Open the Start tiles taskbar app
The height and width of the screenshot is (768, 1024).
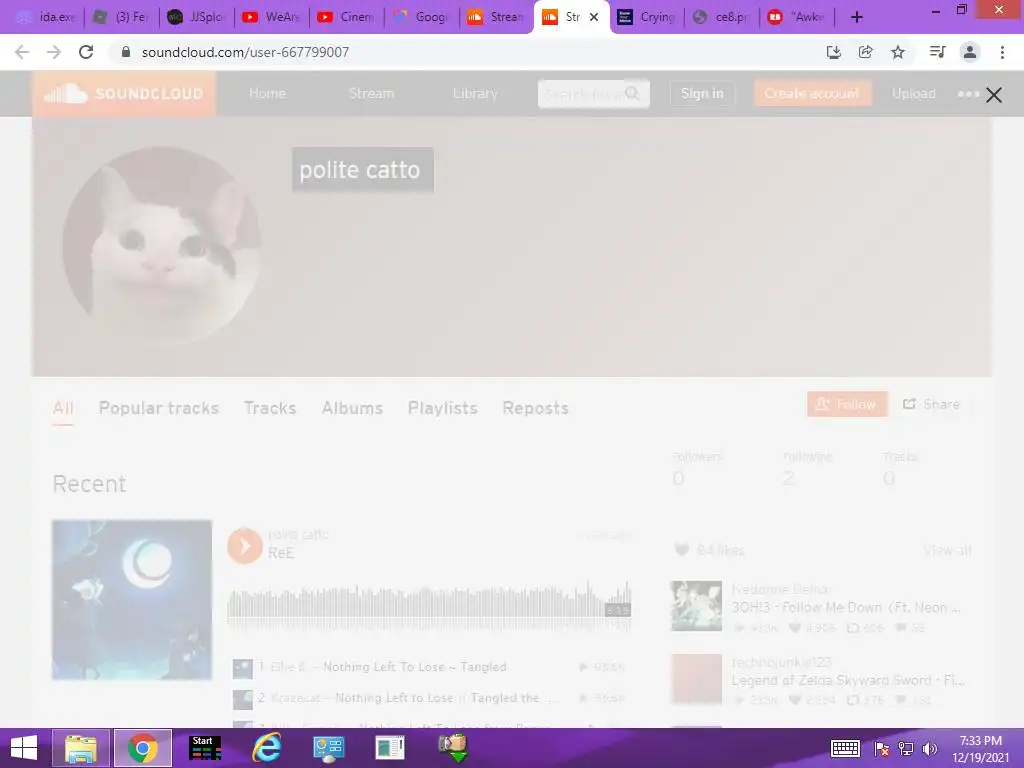click(204, 748)
